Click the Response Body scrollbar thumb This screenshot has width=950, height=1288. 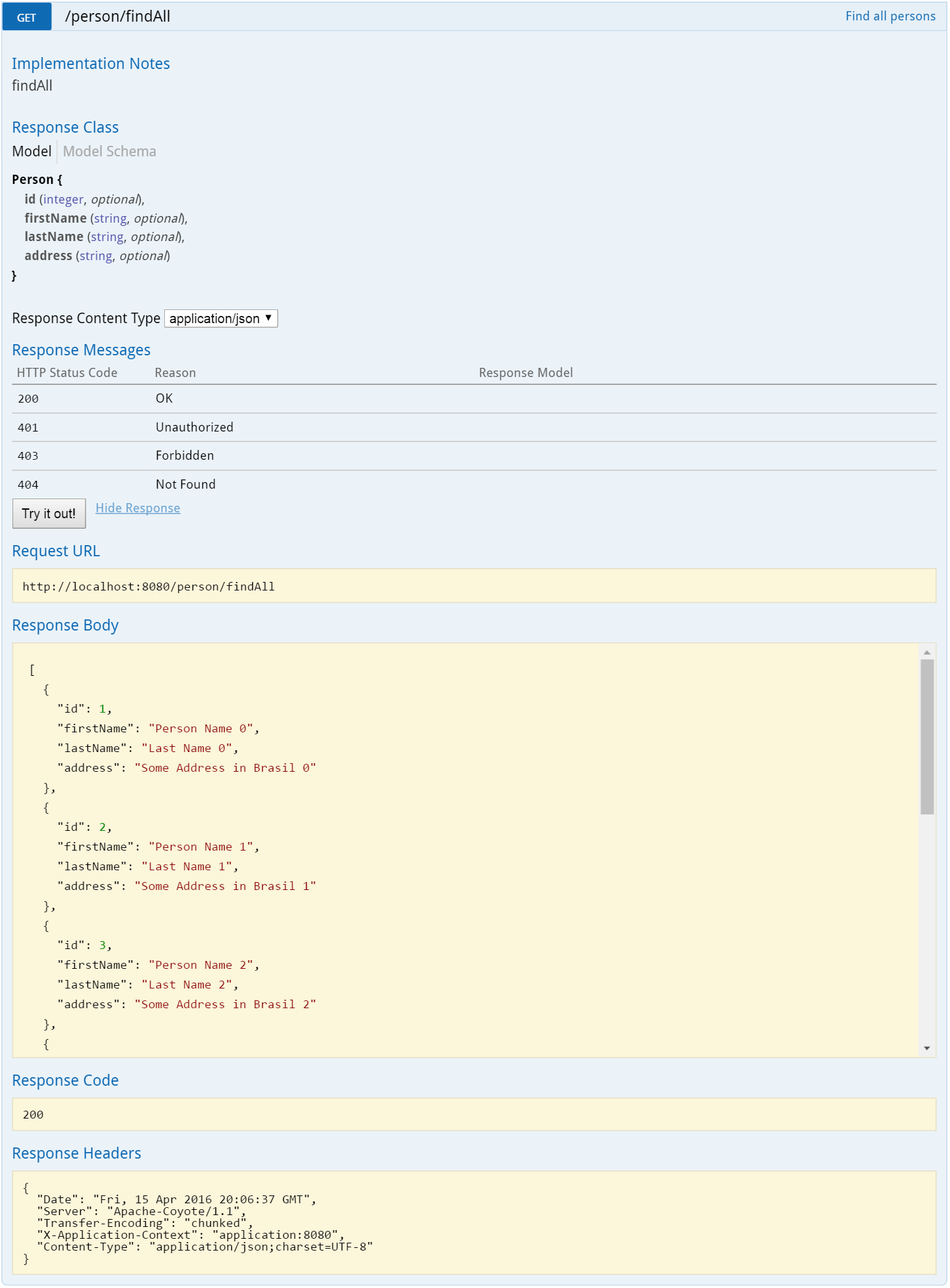point(926,736)
